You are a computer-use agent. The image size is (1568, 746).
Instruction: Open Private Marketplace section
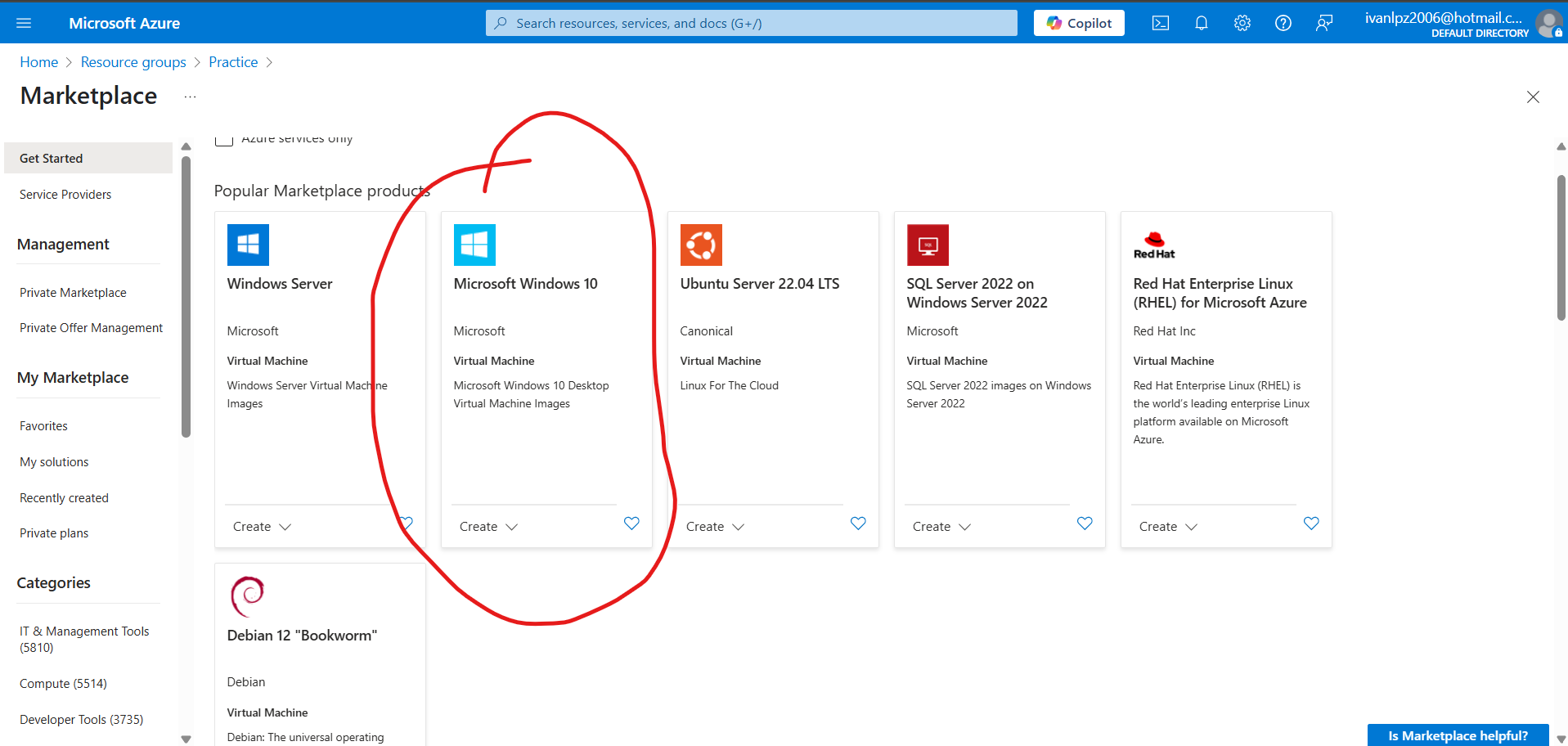(x=73, y=293)
